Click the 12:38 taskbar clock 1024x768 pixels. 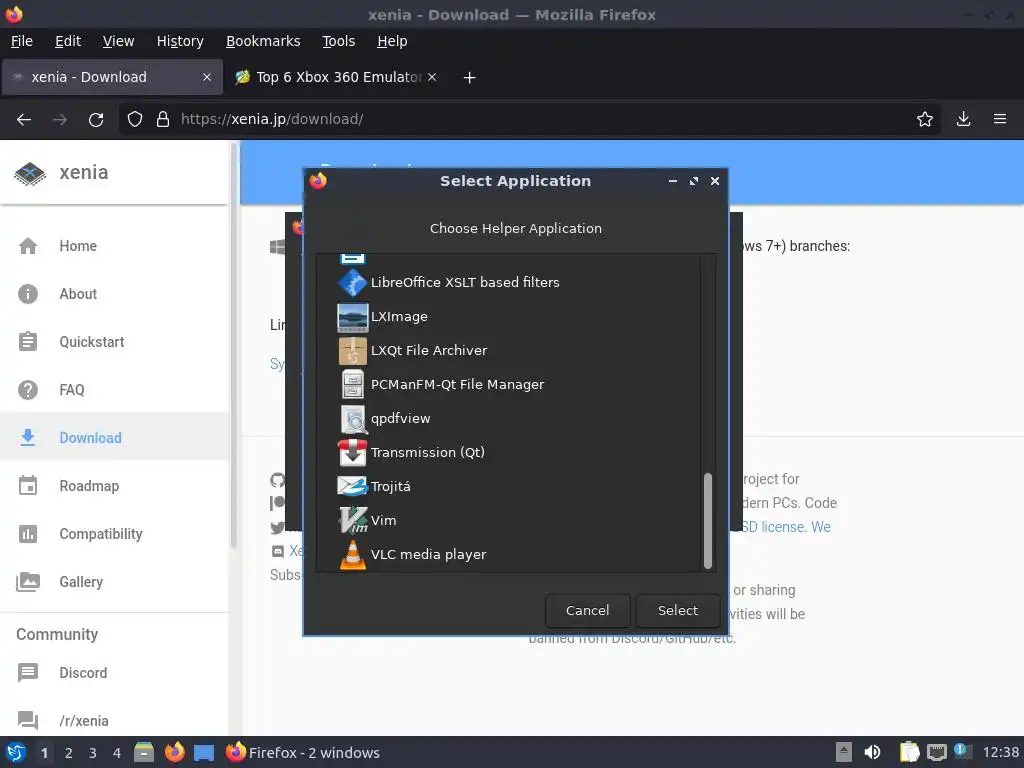(1000, 753)
